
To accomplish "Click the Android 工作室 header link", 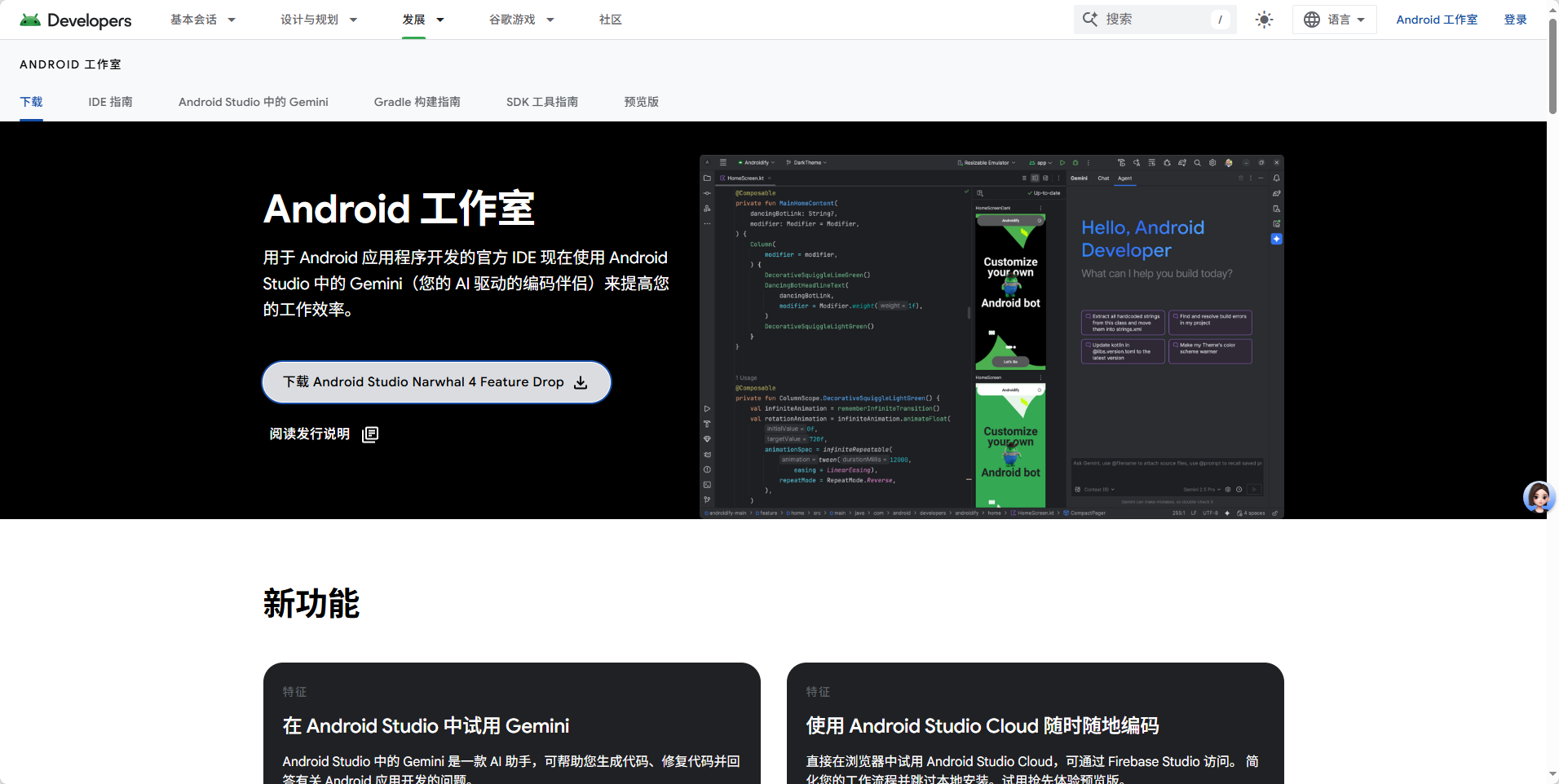I will point(1437,20).
